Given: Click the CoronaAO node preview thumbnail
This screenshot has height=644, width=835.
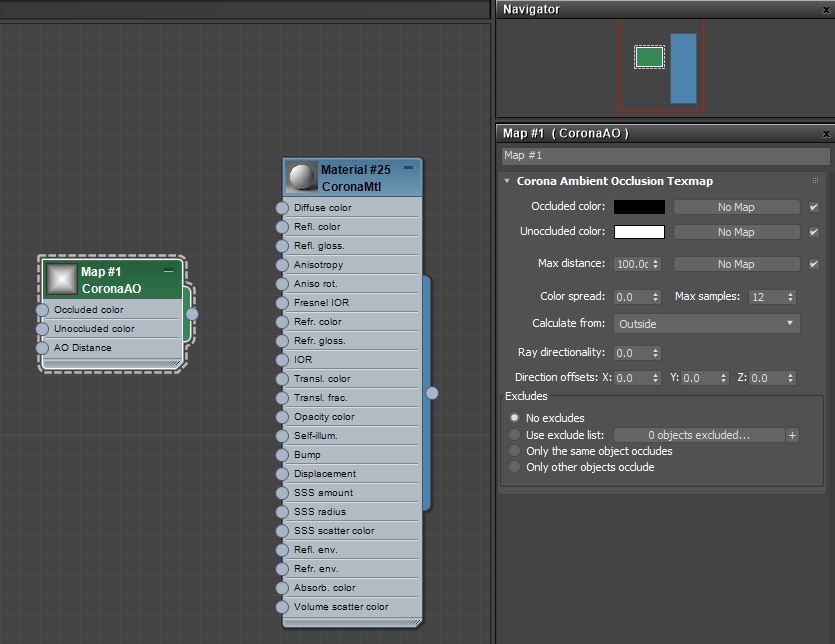Looking at the screenshot, I should 61,279.
